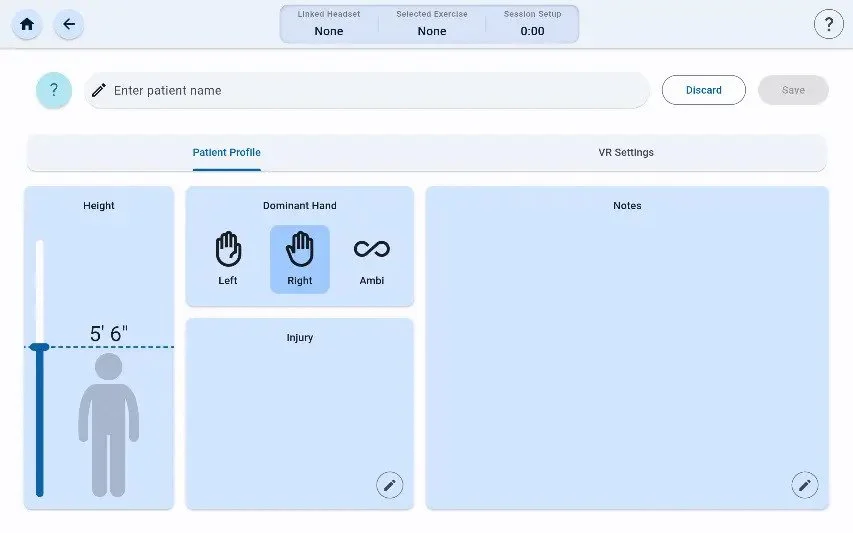The image size is (853, 533).
Task: Edit the Notes section with pencil icon
Action: point(805,485)
